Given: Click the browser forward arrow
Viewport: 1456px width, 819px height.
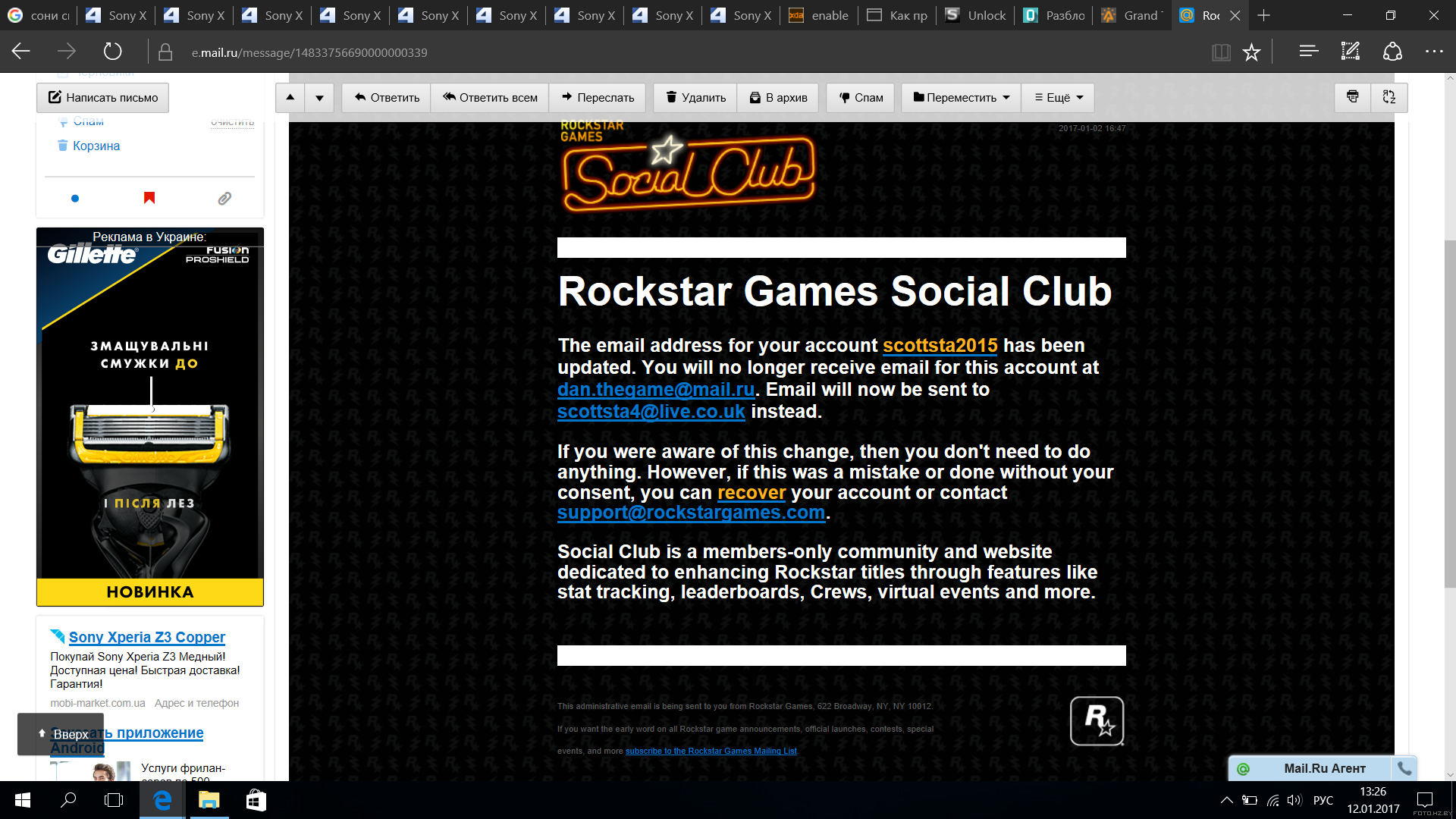Looking at the screenshot, I should (x=67, y=52).
